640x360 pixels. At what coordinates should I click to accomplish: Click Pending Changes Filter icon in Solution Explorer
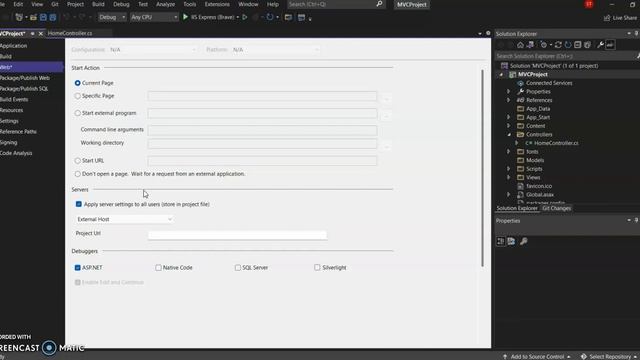click(x=544, y=45)
